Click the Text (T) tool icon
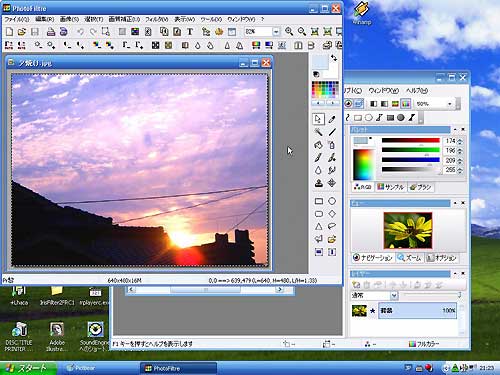 (x=190, y=32)
